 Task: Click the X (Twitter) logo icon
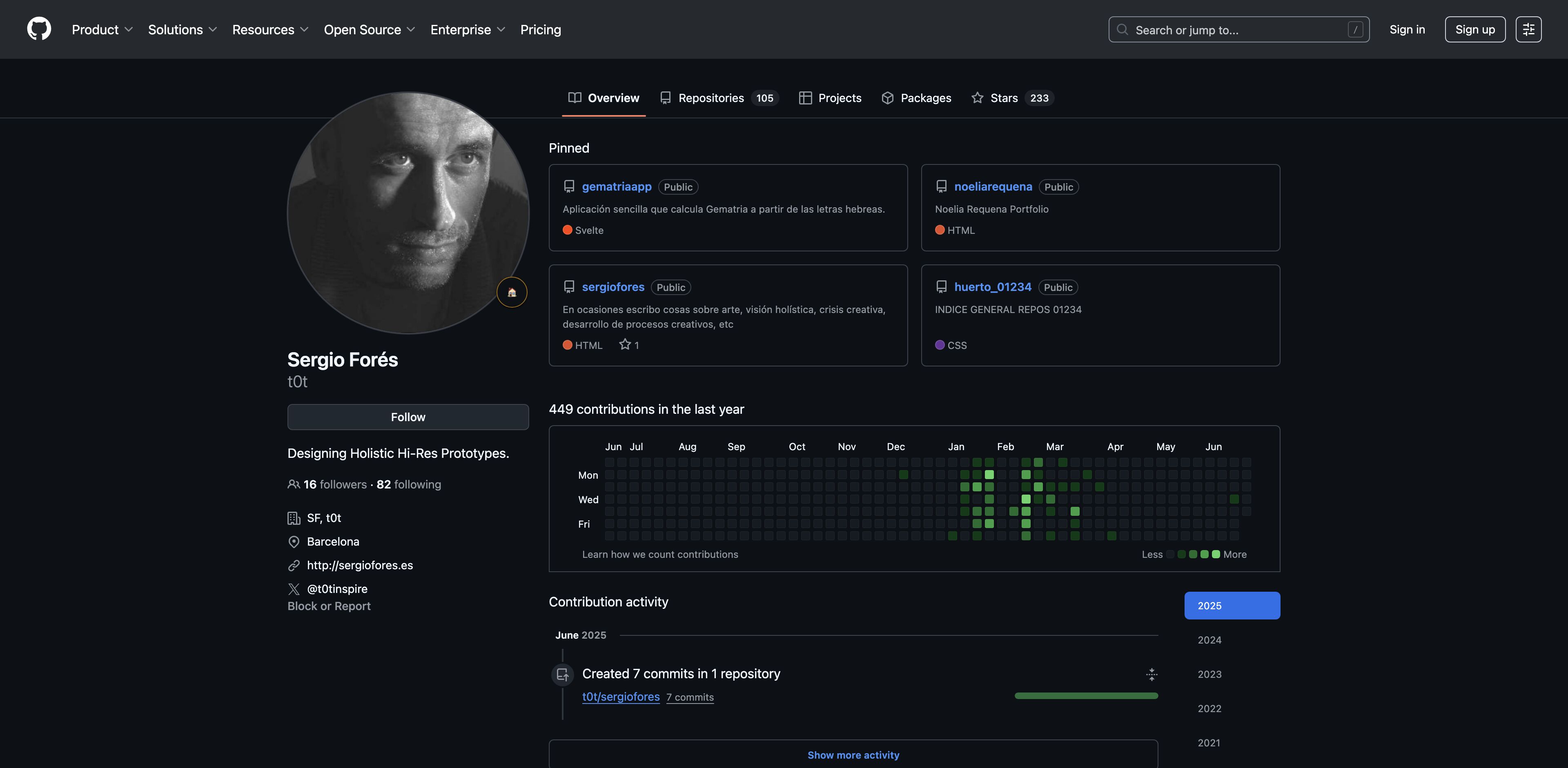(294, 588)
